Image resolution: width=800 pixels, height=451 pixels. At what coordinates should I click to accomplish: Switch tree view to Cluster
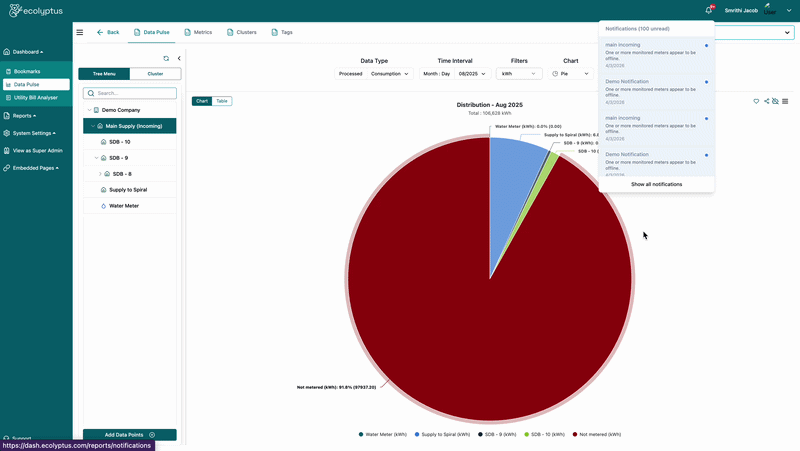click(155, 74)
